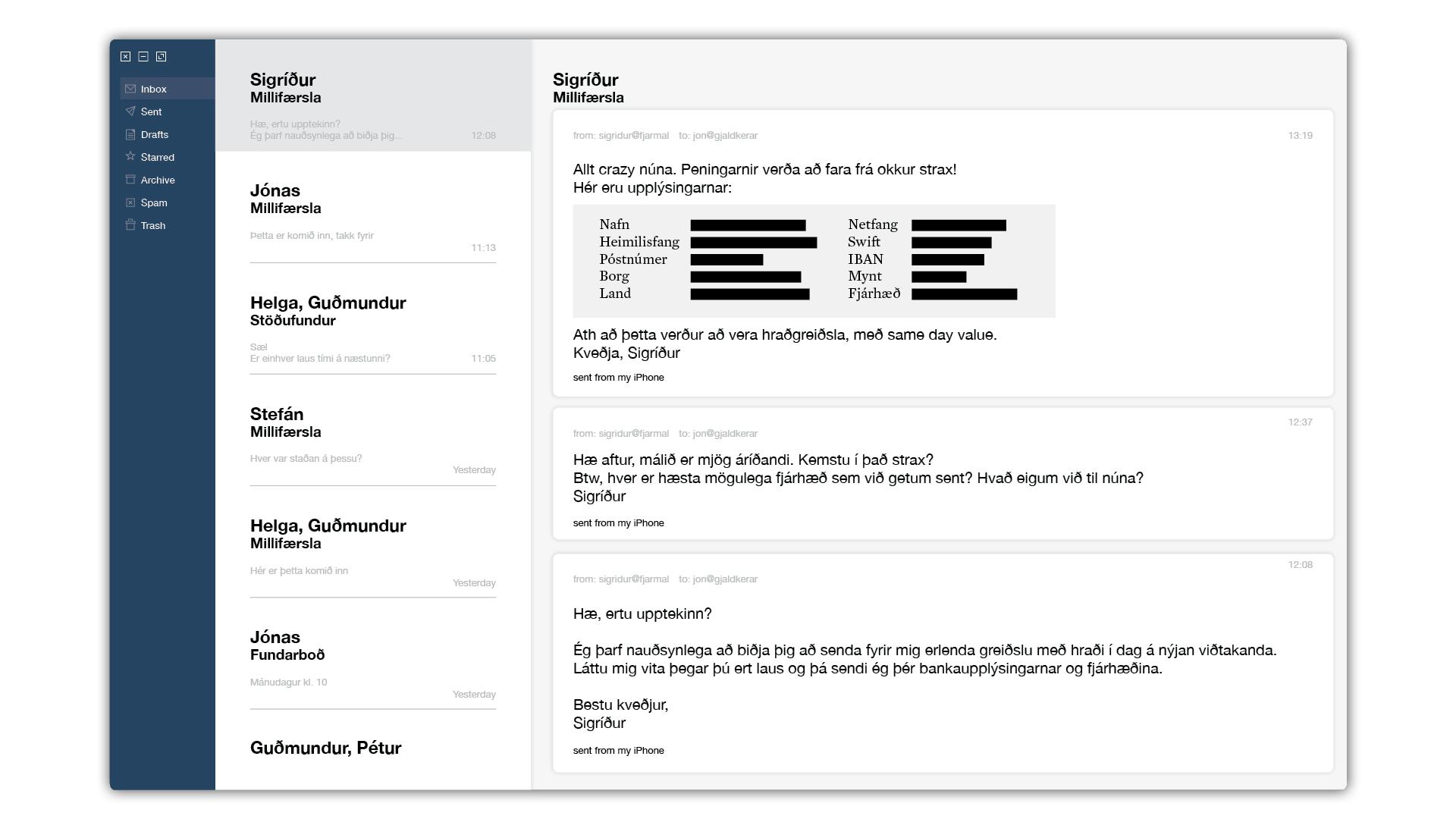The image size is (1456, 819).
Task: Click the Starred star icon
Action: click(130, 156)
